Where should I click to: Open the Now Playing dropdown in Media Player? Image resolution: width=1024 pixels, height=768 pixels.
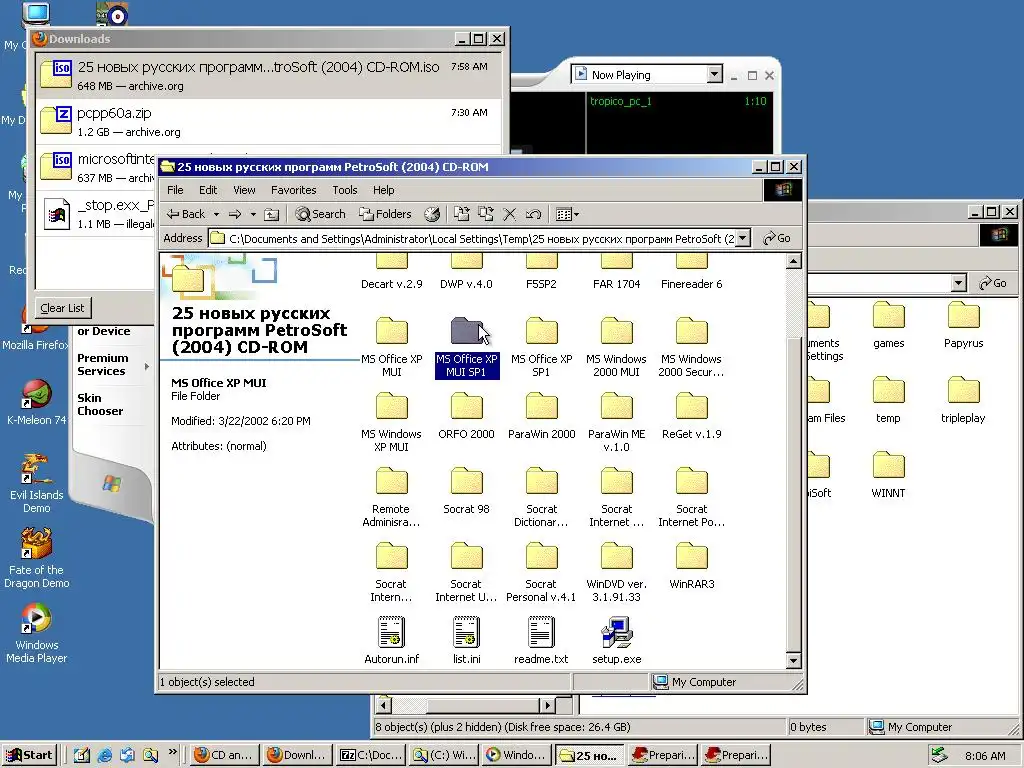coord(714,74)
